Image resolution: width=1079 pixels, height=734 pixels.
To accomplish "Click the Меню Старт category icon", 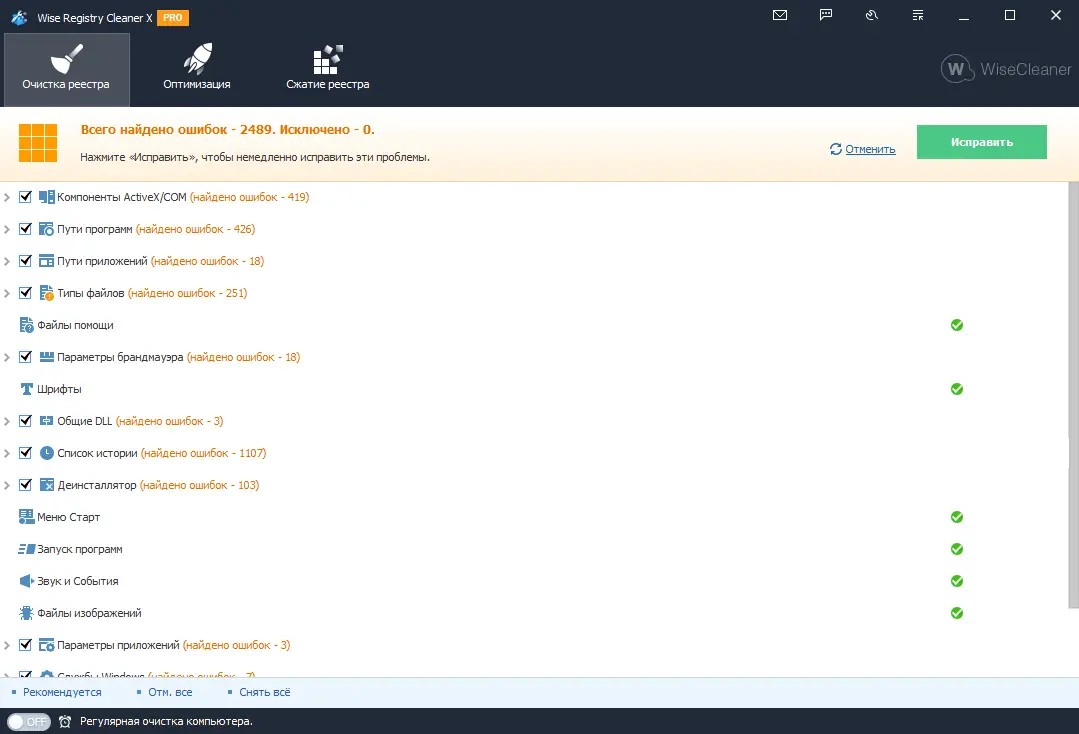I will (x=26, y=517).
